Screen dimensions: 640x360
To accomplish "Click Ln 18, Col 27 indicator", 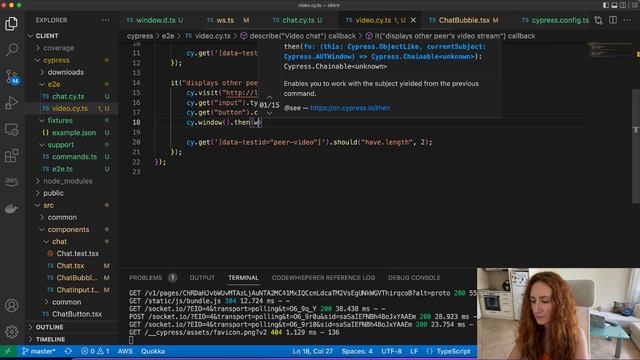I will coord(313,351).
